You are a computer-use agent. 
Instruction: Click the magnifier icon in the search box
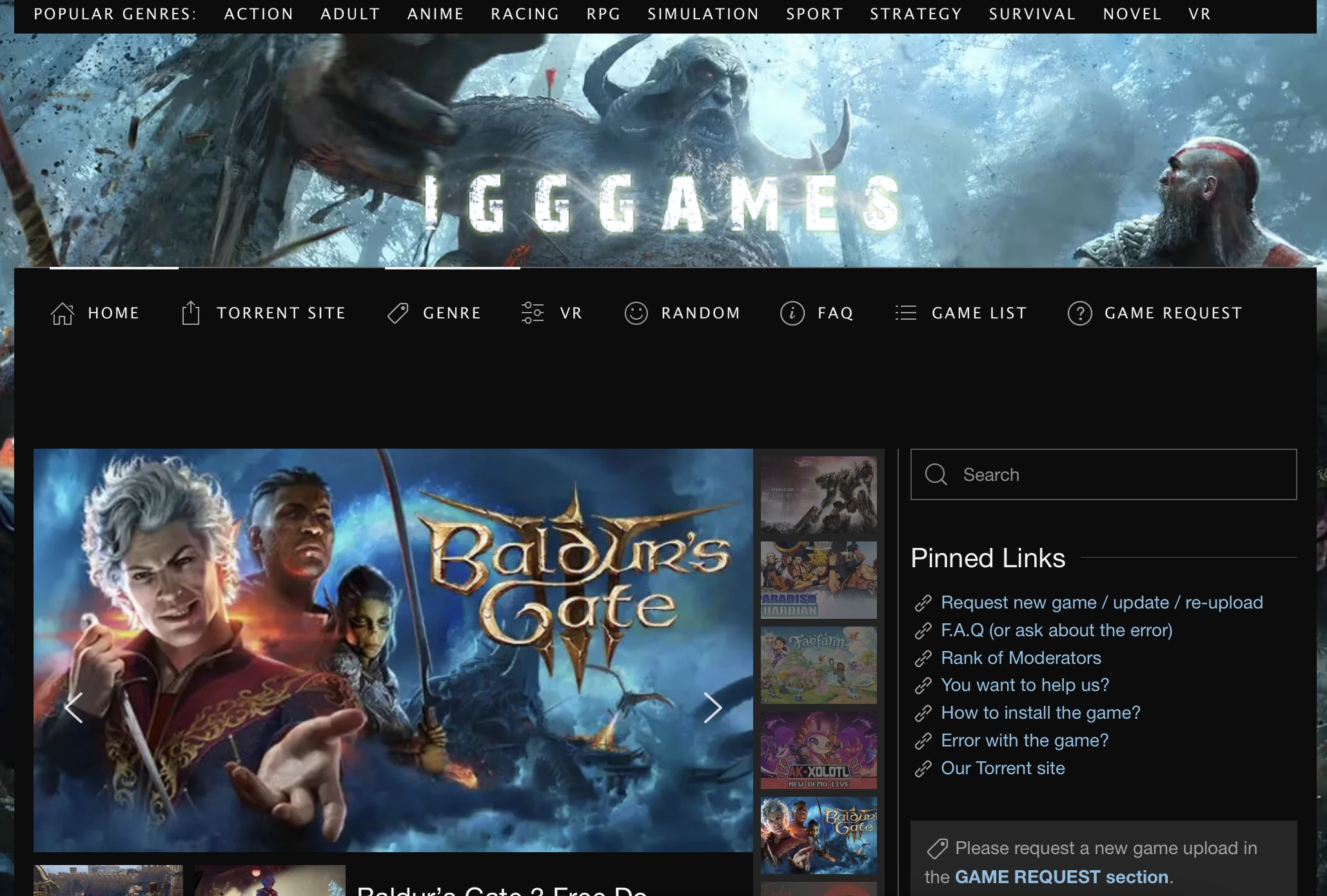tap(936, 474)
